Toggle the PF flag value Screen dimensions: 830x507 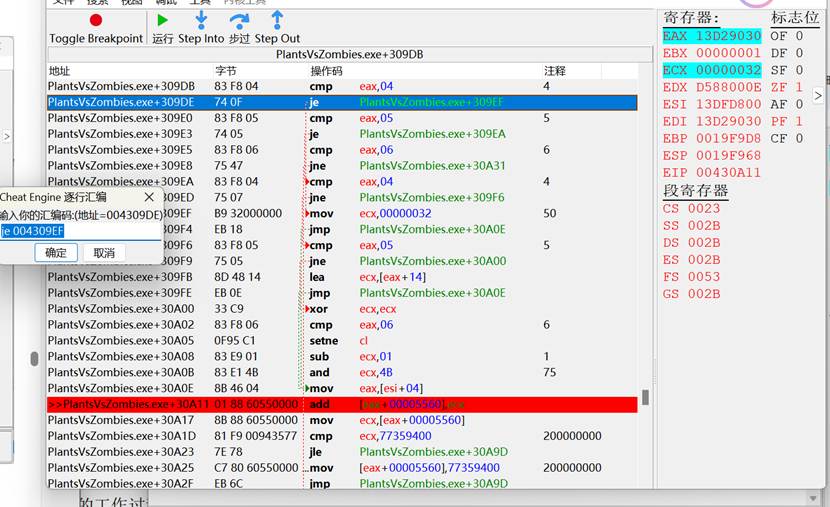coord(799,121)
